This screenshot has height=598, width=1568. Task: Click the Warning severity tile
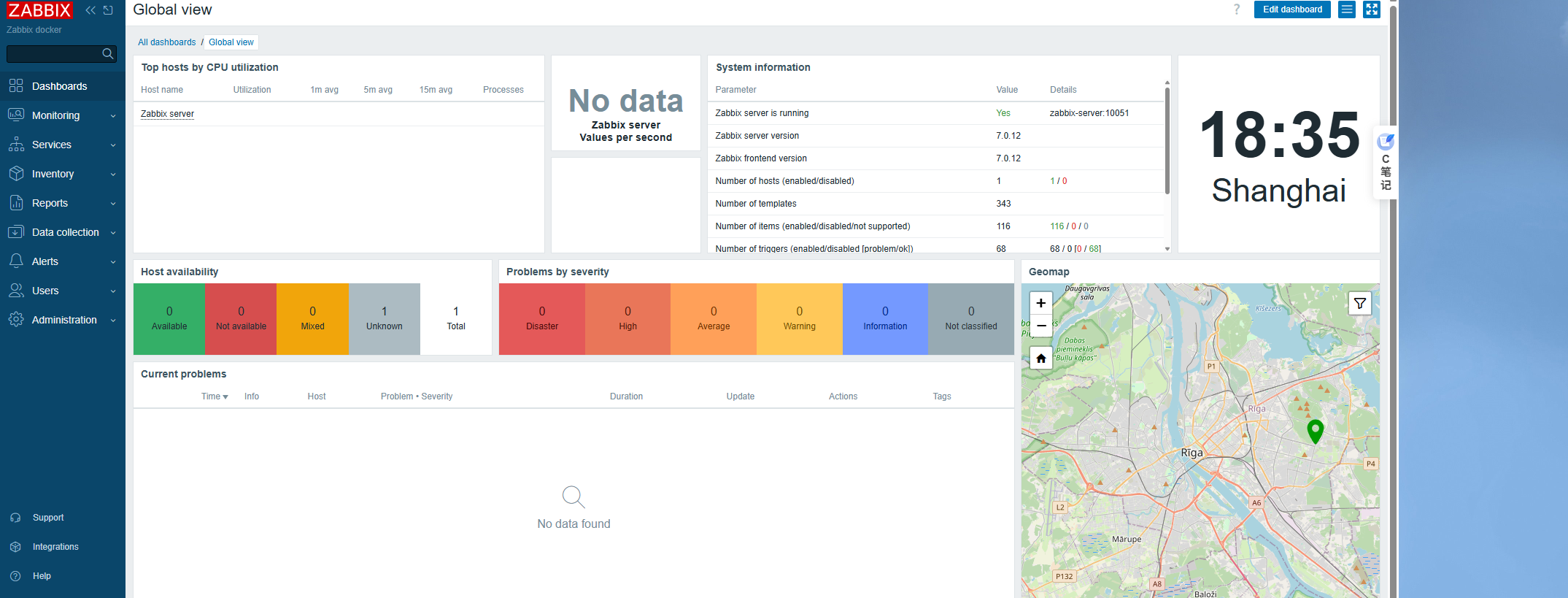800,319
